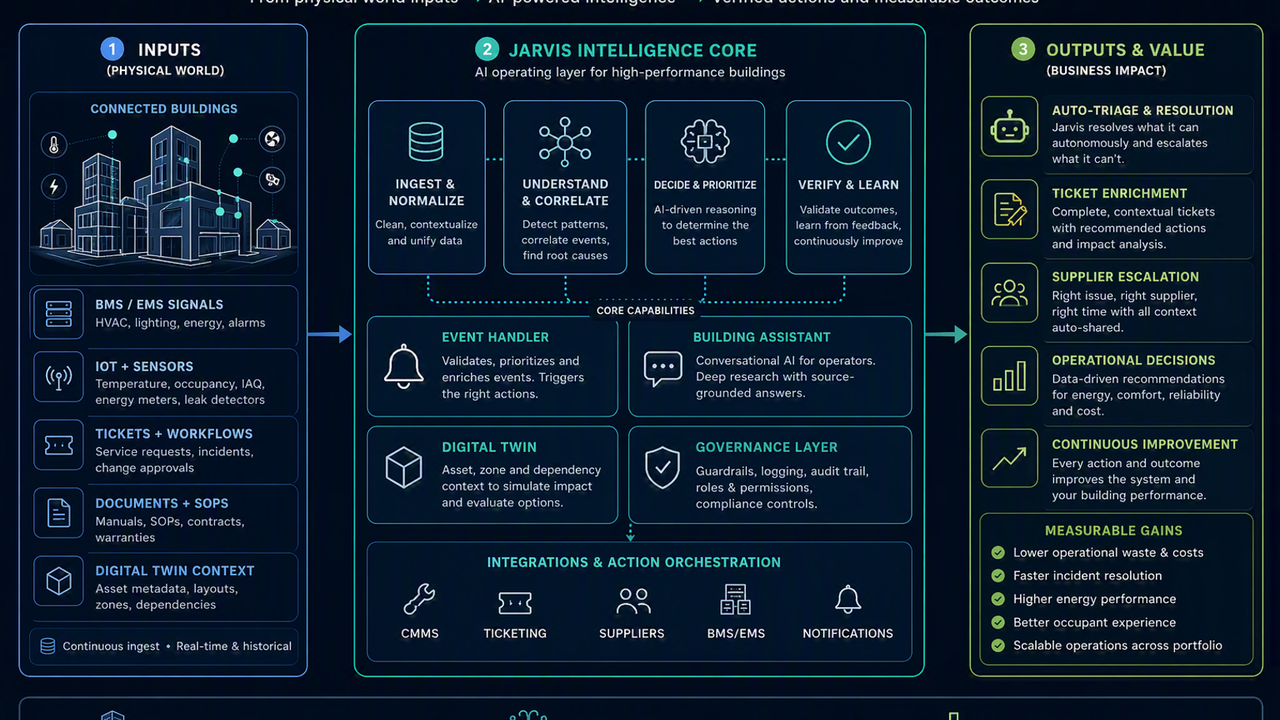Click the checkmark beside Scalable operations across portfolio
This screenshot has width=1280, height=720.
pyautogui.click(x=997, y=646)
